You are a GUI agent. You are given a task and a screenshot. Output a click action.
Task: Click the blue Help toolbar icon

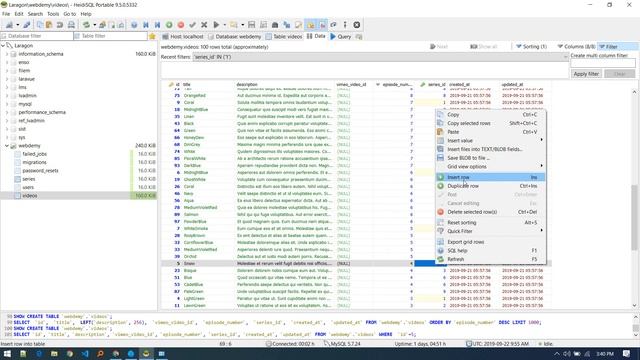pos(134,25)
